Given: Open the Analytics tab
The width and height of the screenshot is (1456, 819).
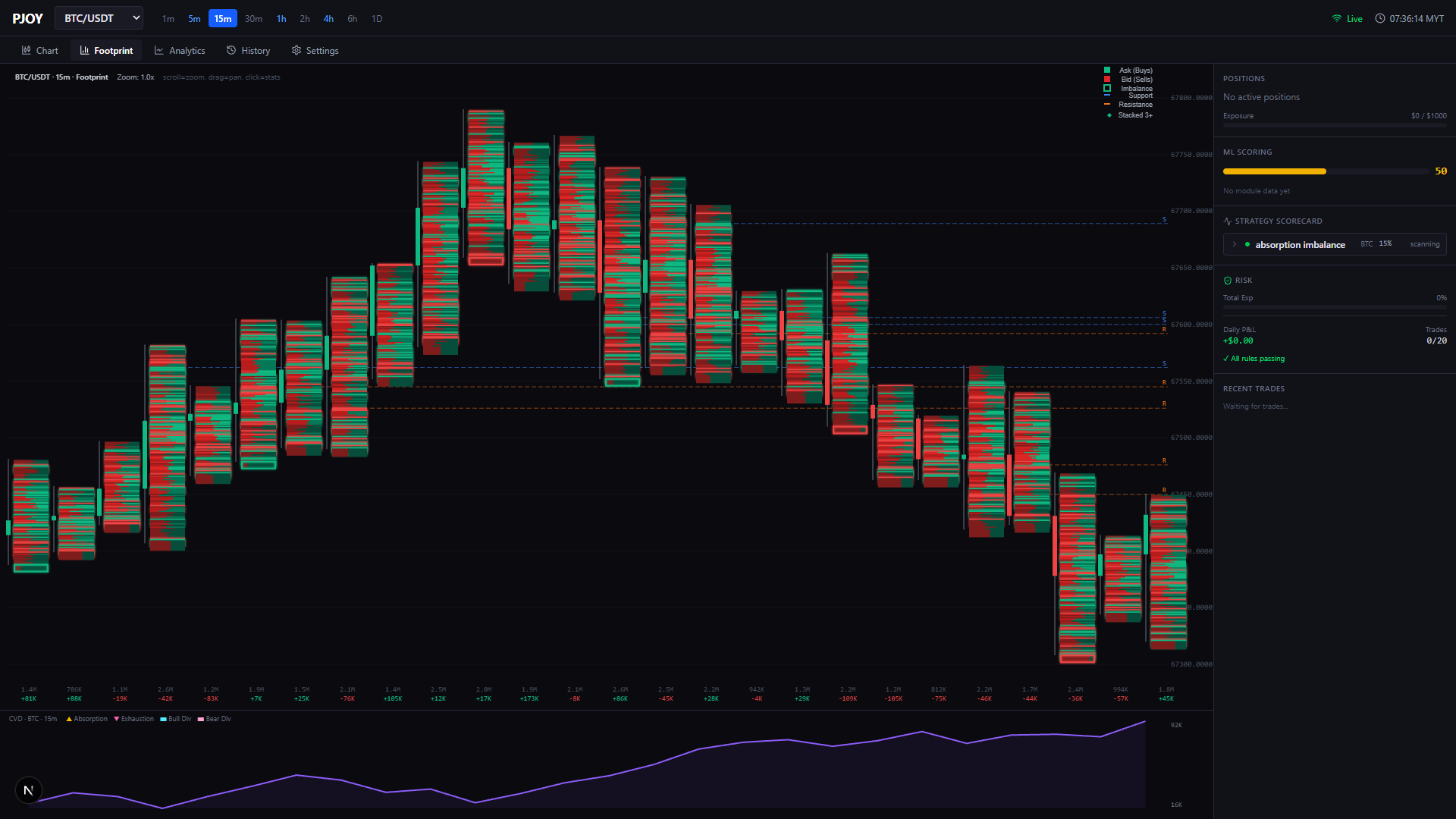Looking at the screenshot, I should point(180,51).
